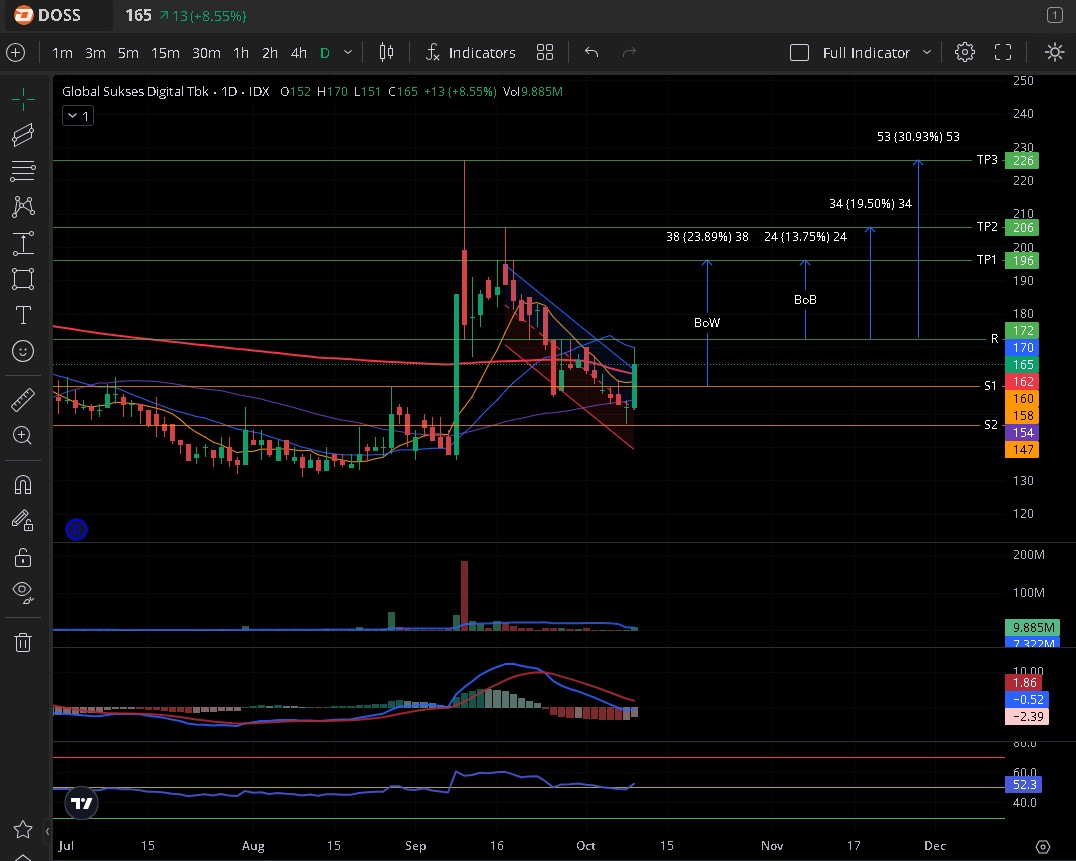This screenshot has height=861, width=1076.
Task: Toggle magnet mode in left toolbar
Action: 22,485
